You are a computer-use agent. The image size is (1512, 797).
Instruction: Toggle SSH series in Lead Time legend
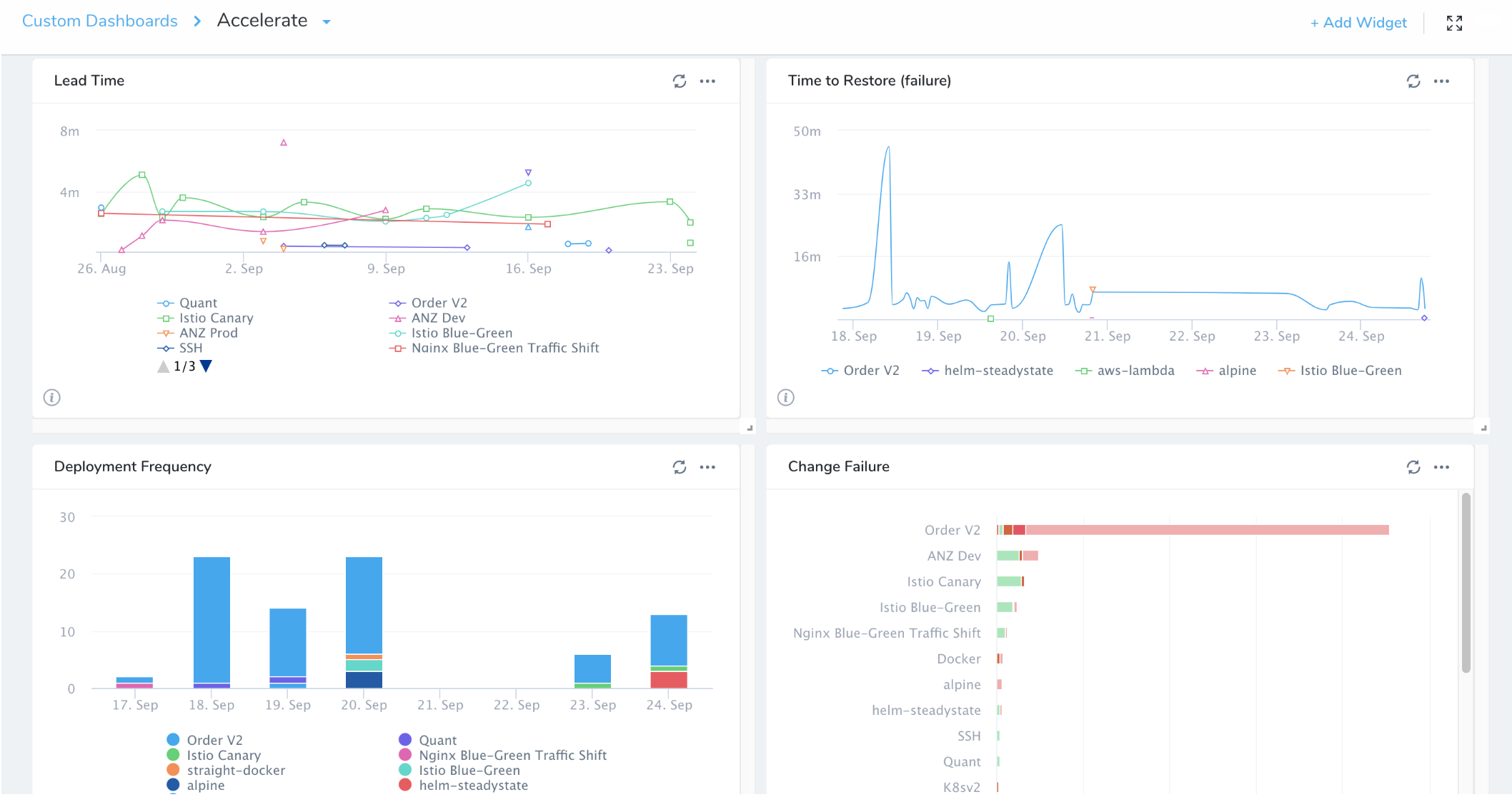click(180, 348)
